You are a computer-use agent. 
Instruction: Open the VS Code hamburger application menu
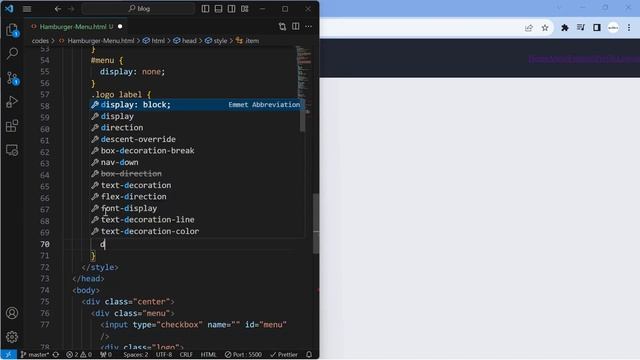[27, 9]
